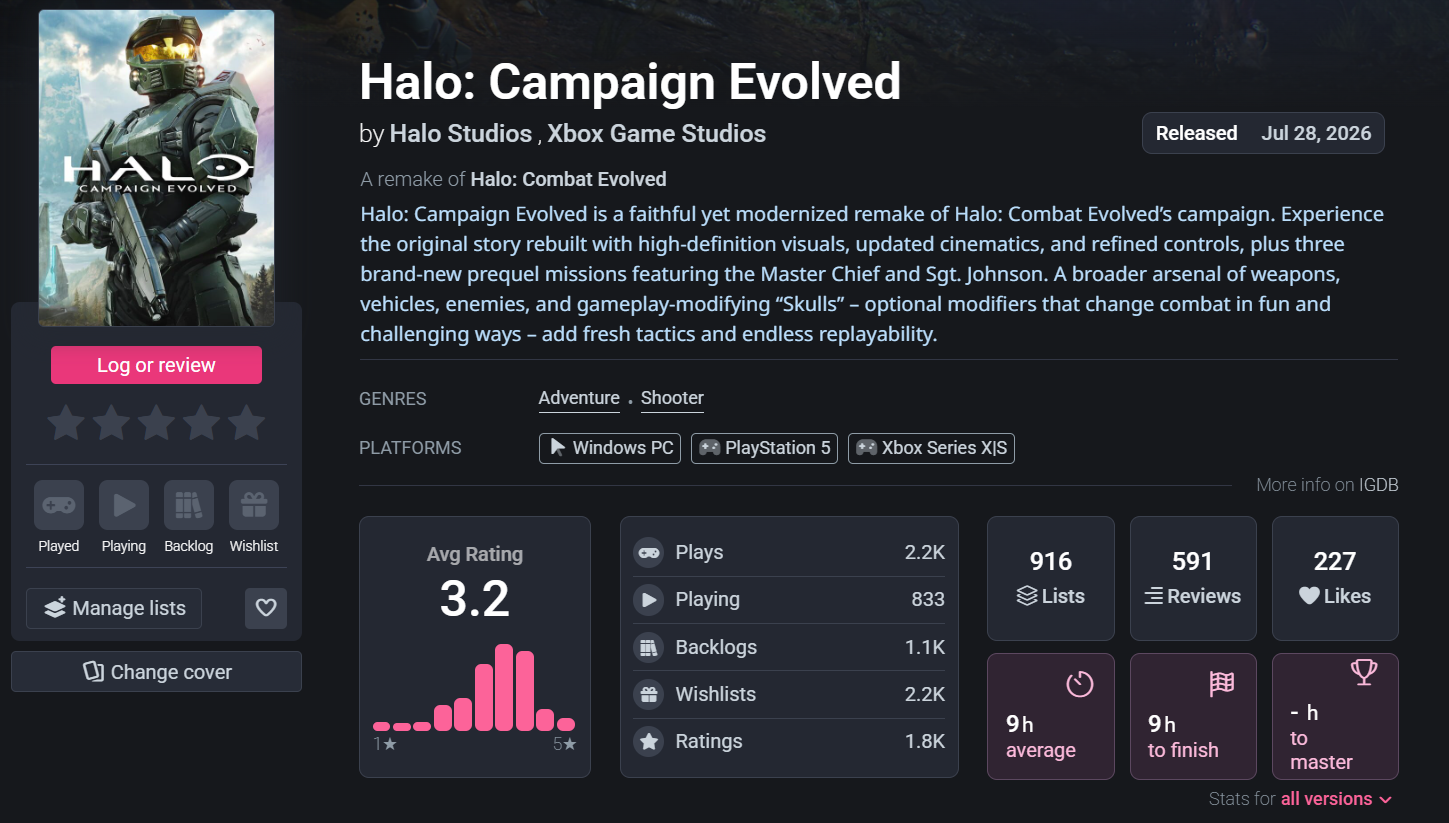This screenshot has width=1449, height=823.
Task: View the 916 Lists card
Action: coord(1051,578)
